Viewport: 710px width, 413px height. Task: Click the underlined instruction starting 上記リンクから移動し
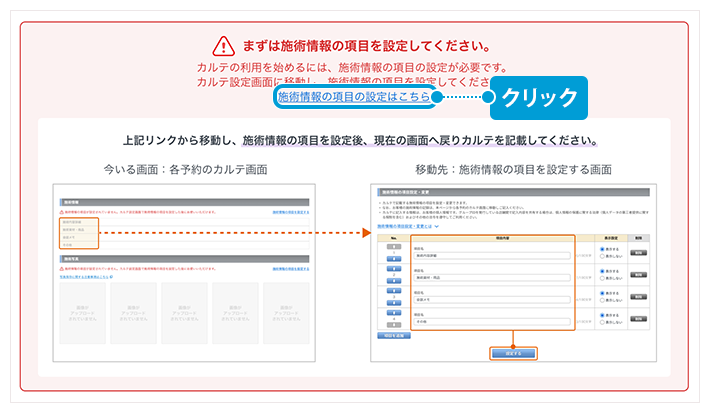[x=360, y=140]
